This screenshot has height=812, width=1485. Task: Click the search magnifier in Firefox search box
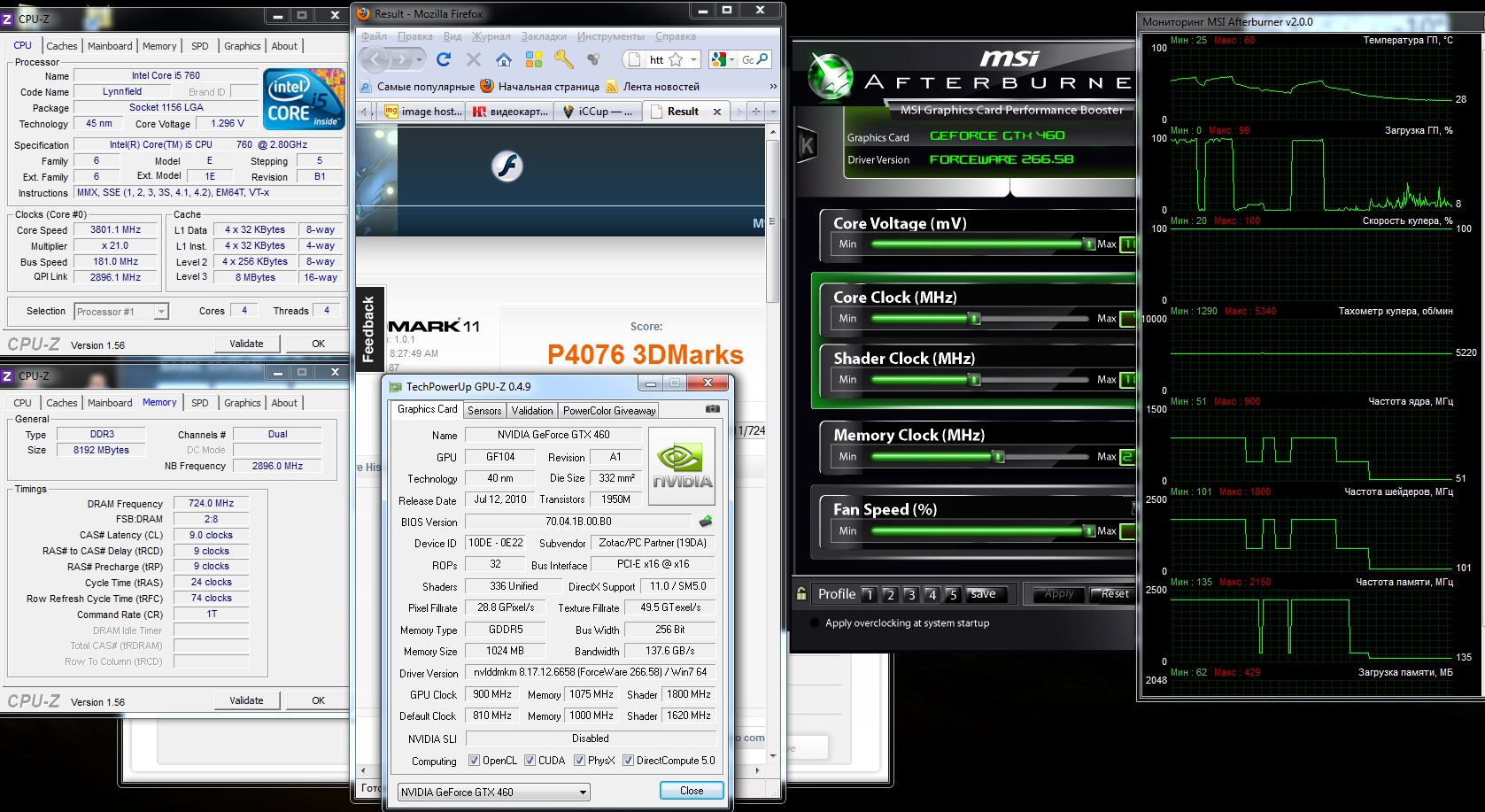[762, 59]
